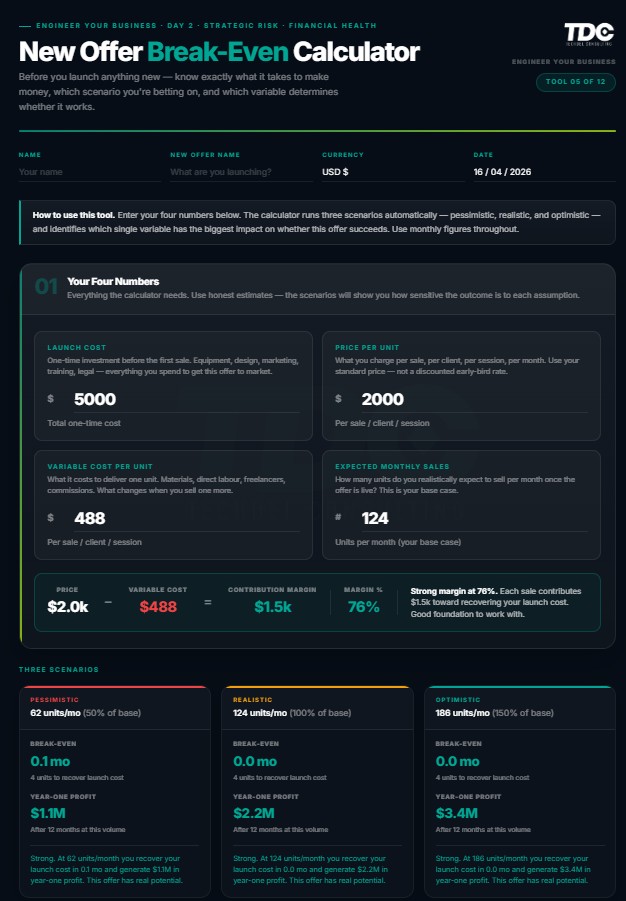
Task: Click the PESSIMISTIC scenario label
Action: tap(55, 700)
